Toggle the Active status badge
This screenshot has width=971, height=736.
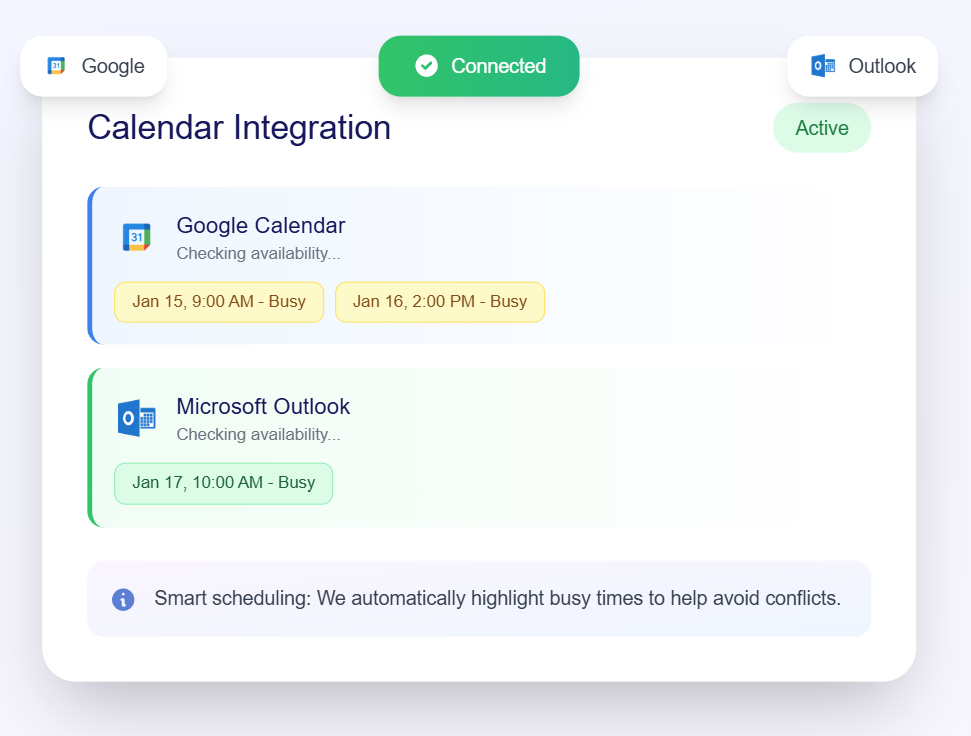click(x=821, y=127)
